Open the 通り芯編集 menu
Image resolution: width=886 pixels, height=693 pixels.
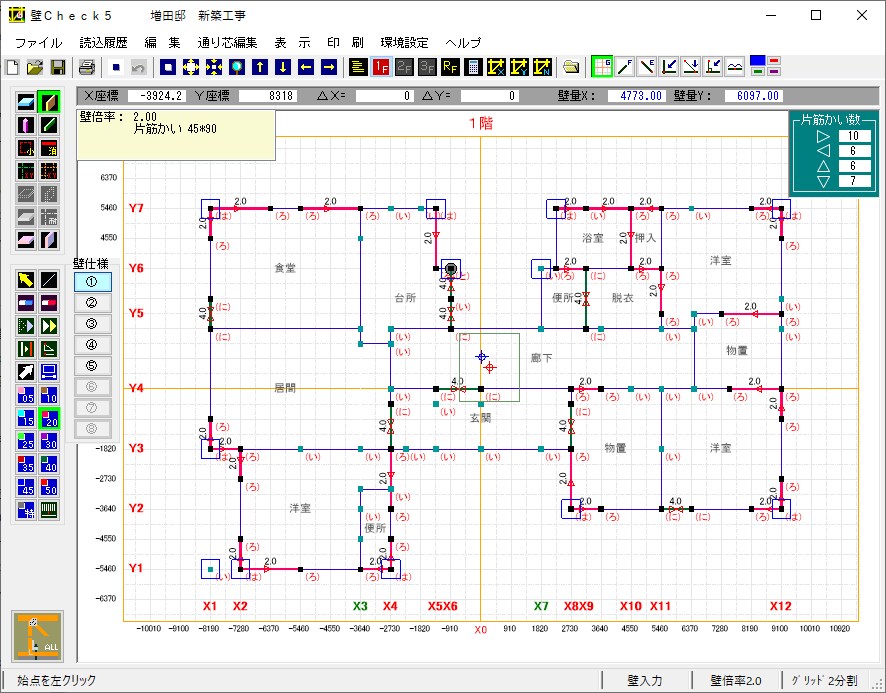(x=227, y=43)
